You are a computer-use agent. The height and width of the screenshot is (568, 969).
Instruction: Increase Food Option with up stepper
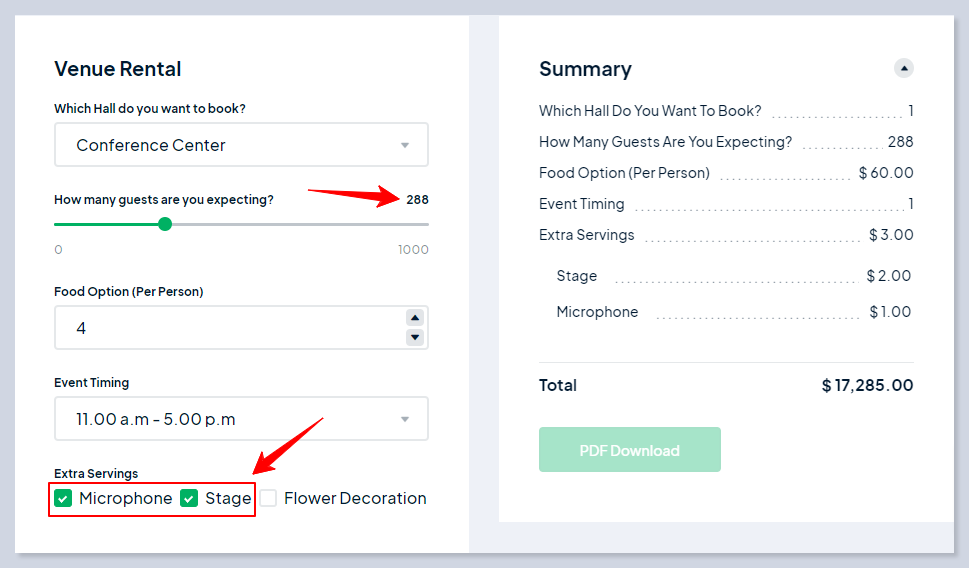pyautogui.click(x=415, y=318)
